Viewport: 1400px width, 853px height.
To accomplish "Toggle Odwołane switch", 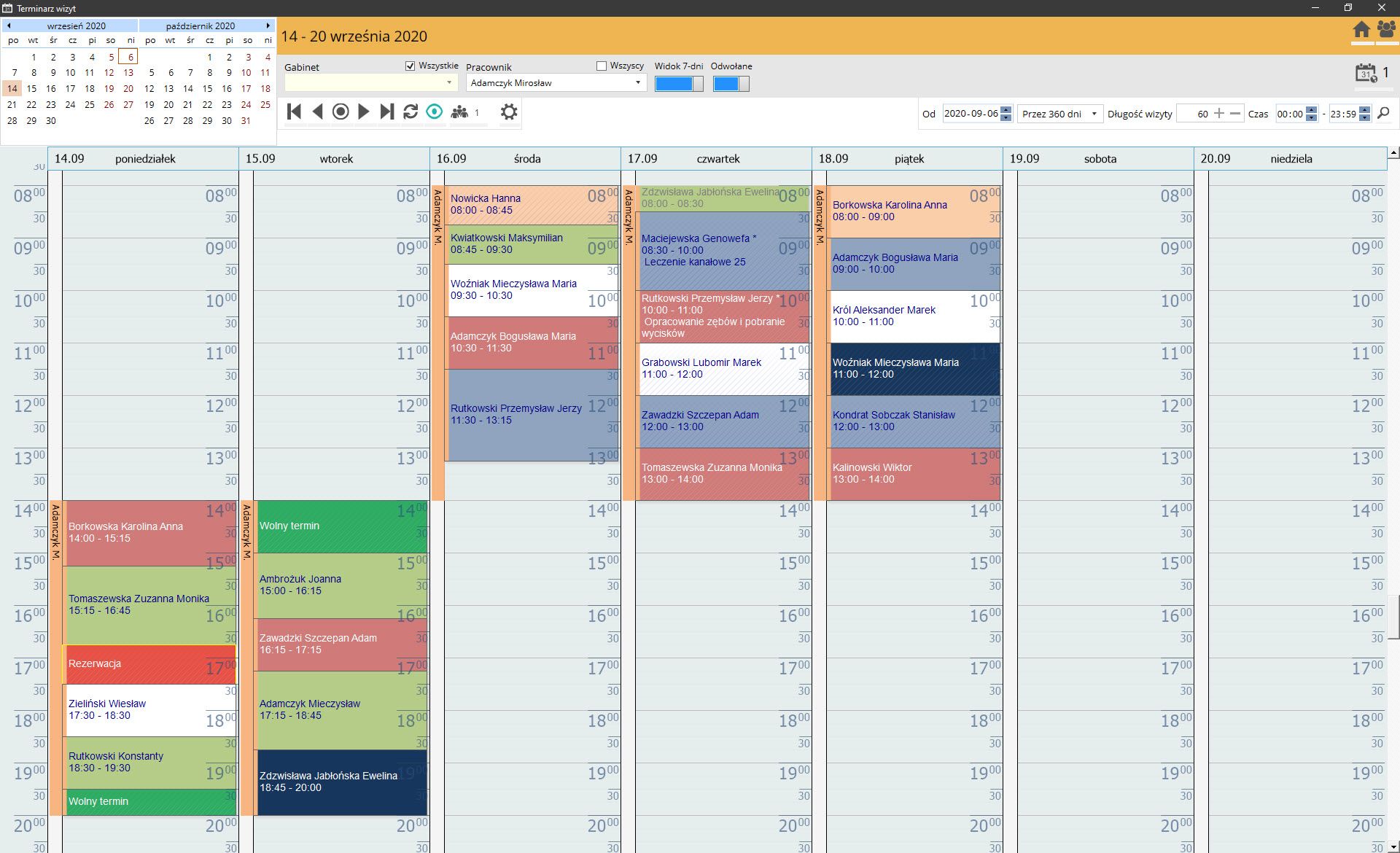I will coord(731,83).
